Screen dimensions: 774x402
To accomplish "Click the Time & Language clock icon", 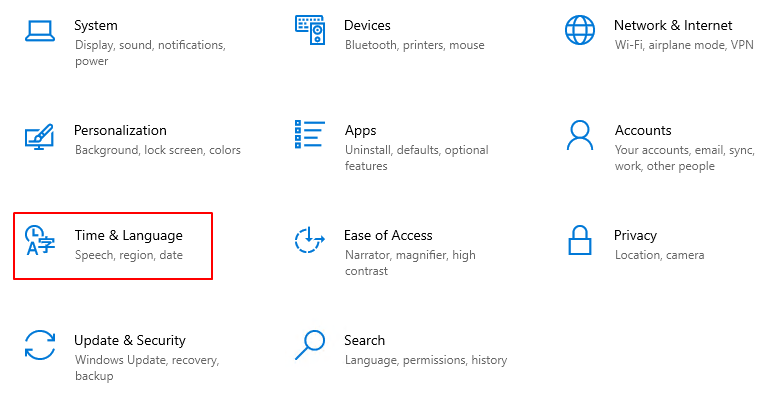I will pos(40,240).
